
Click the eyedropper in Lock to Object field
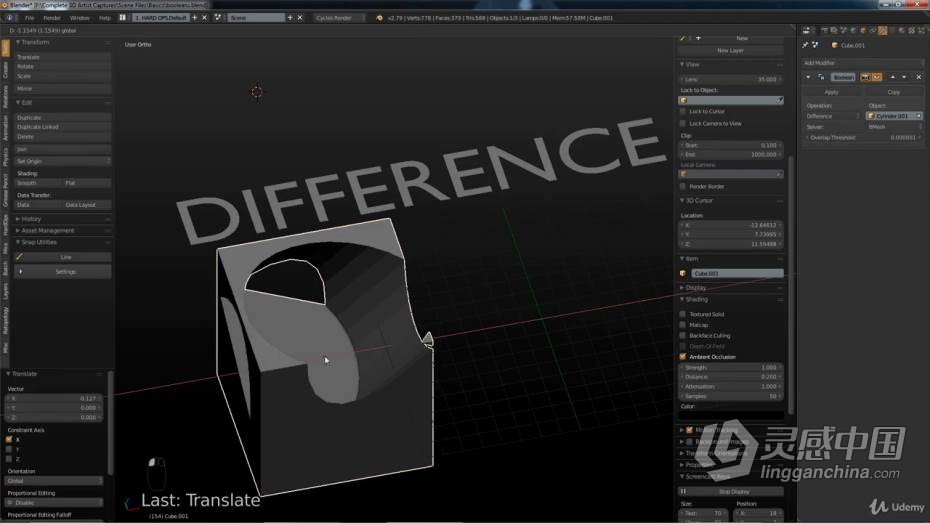click(x=779, y=101)
